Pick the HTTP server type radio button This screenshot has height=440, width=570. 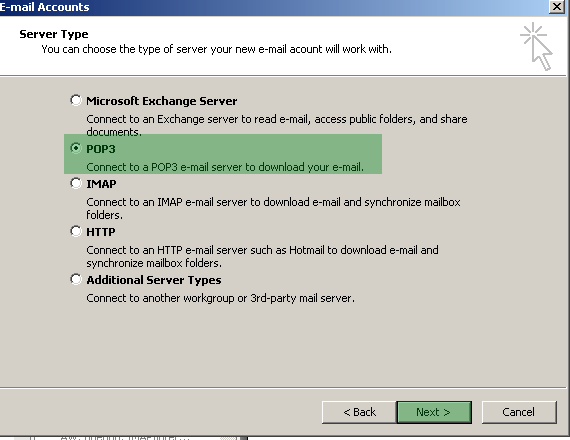coord(76,231)
